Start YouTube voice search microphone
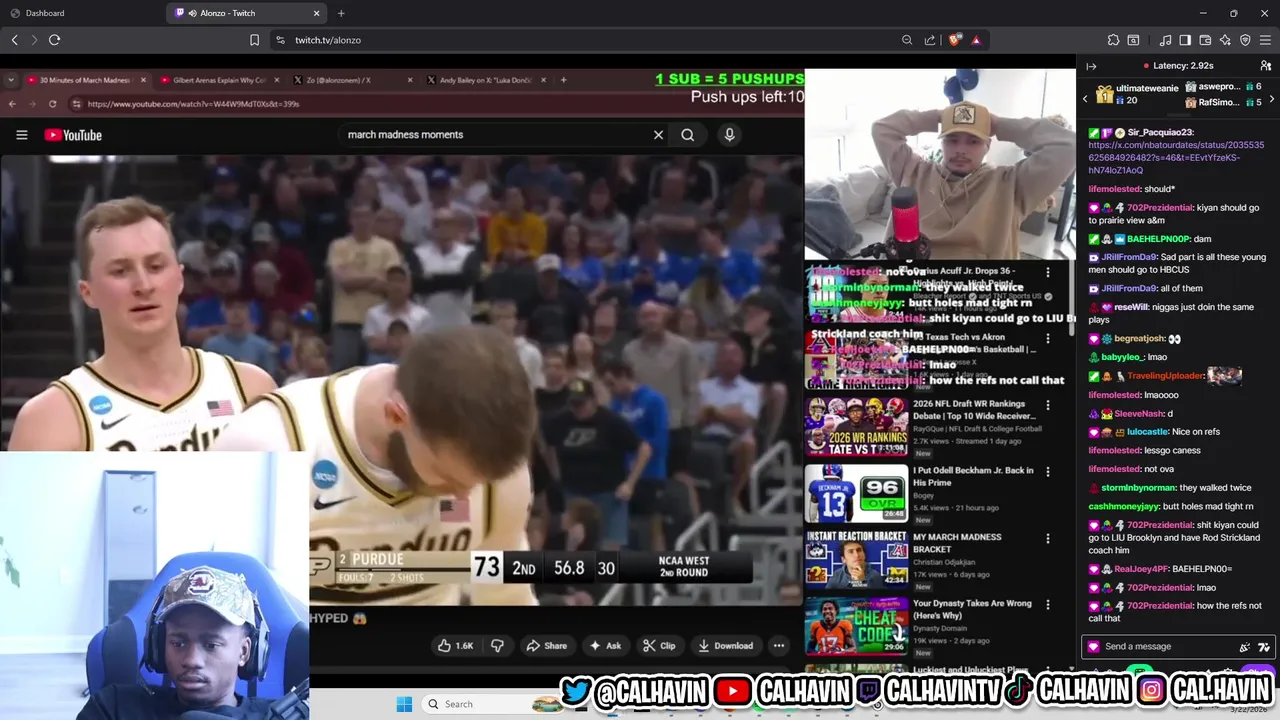The width and height of the screenshot is (1280, 720). pyautogui.click(x=729, y=135)
